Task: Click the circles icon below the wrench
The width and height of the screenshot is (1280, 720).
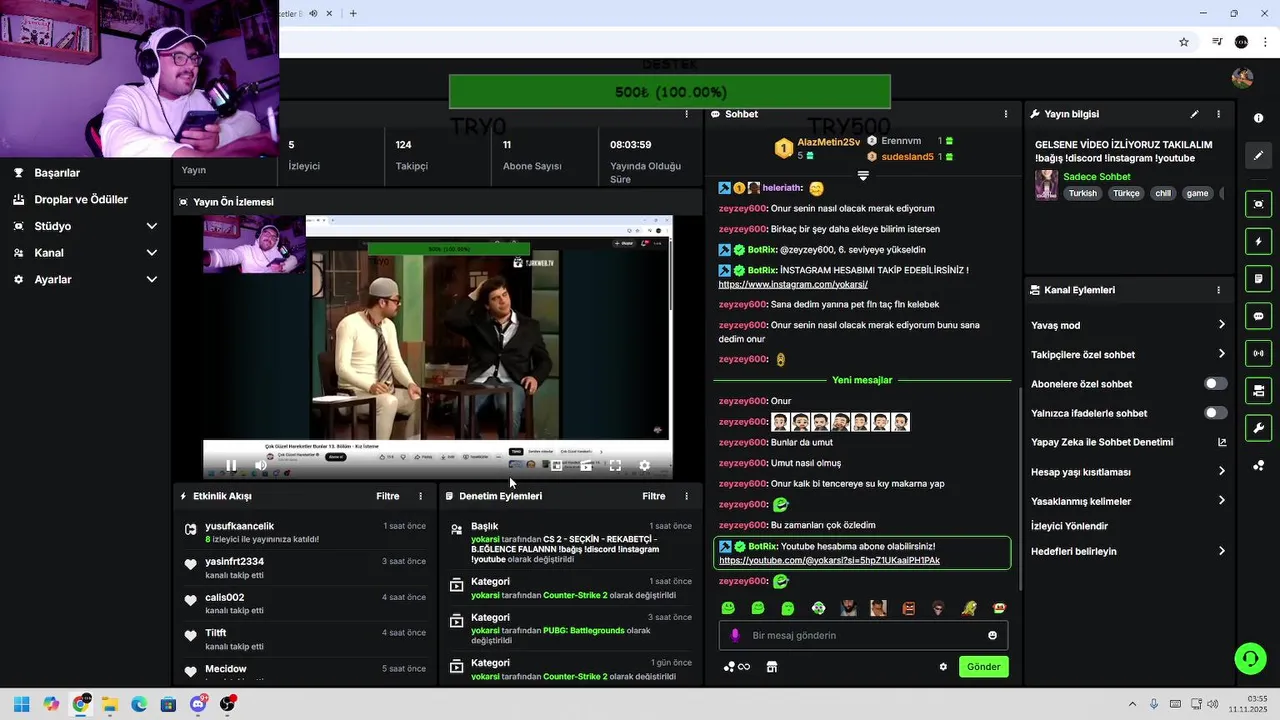Action: click(x=1258, y=465)
